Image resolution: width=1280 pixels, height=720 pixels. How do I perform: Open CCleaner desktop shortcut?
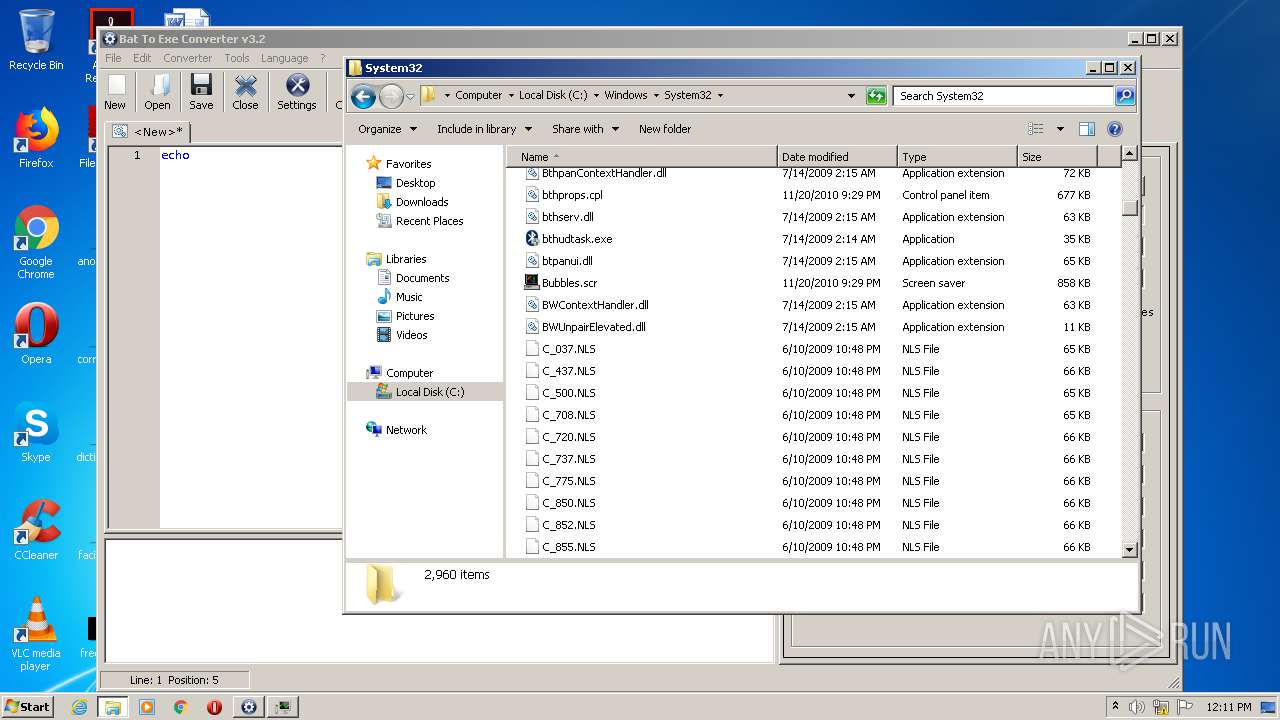point(36,530)
